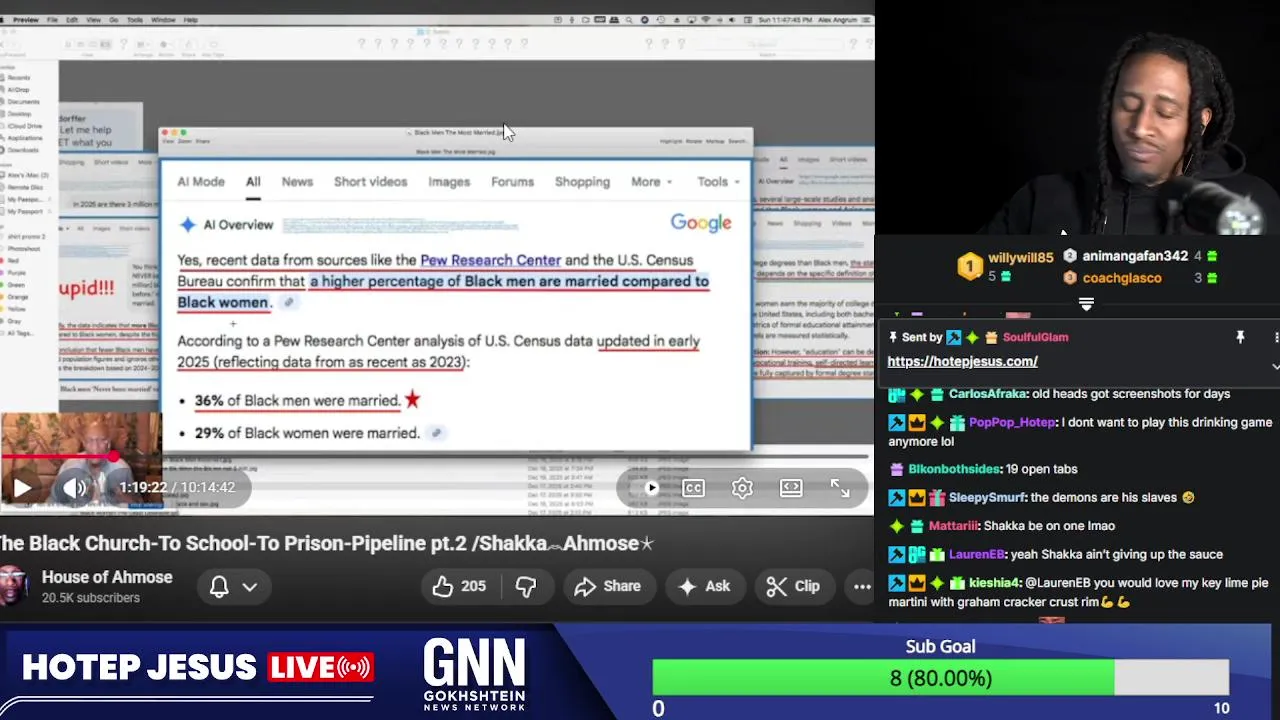The image size is (1280, 720).
Task: Open House of Ahmose channel name
Action: 107,577
